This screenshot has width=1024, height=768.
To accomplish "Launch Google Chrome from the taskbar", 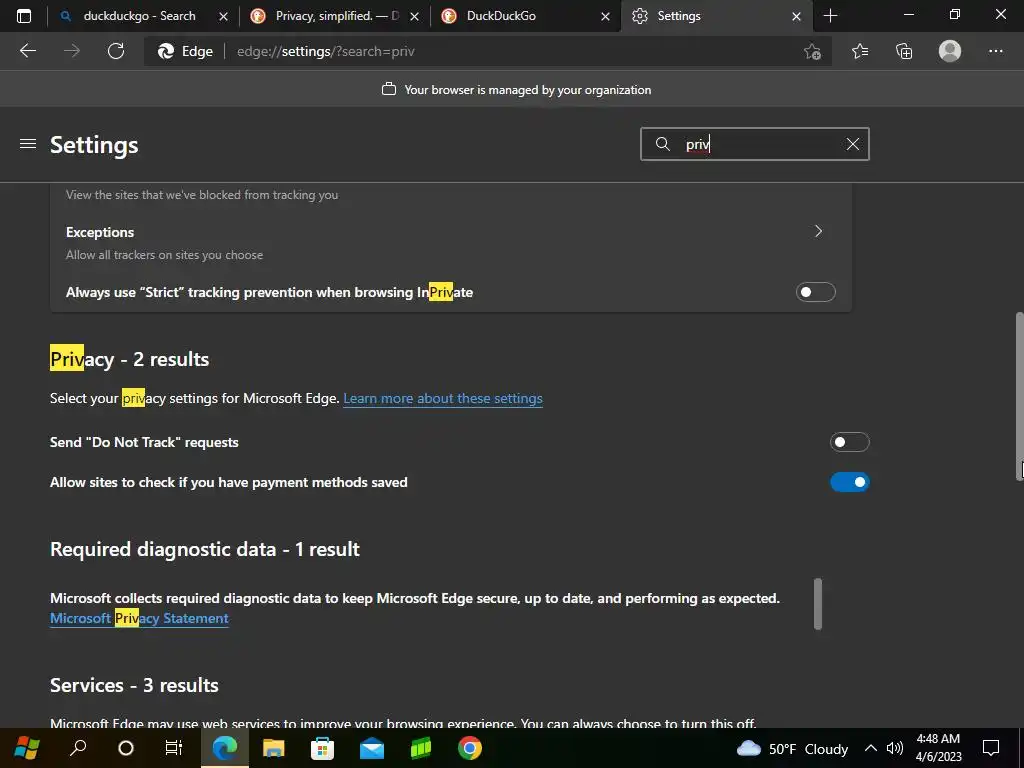I will coord(470,748).
